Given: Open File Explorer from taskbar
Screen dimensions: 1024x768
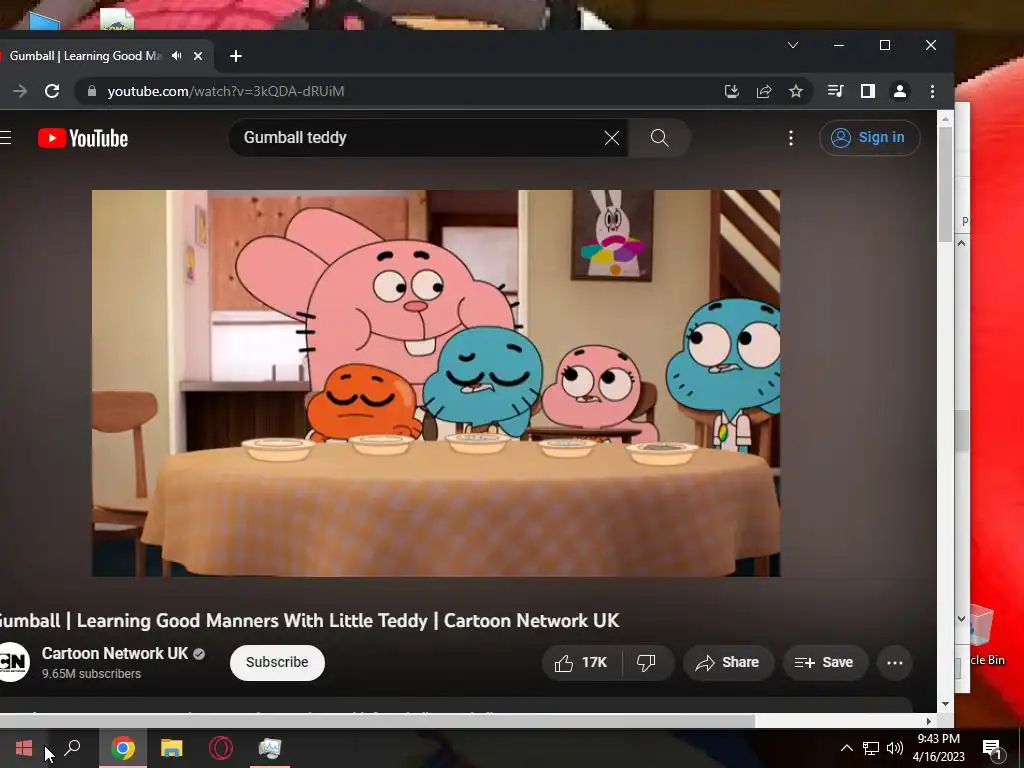Looking at the screenshot, I should pyautogui.click(x=172, y=748).
